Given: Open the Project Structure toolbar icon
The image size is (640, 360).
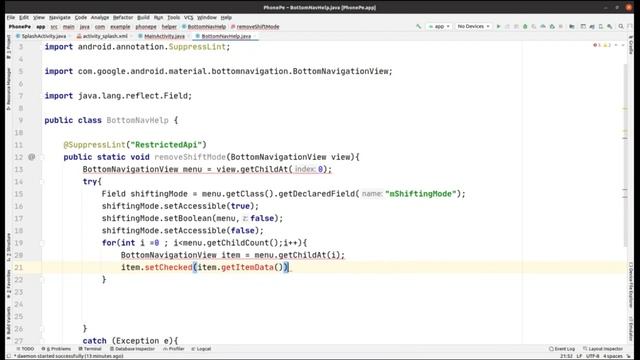Looking at the screenshot, I should pos(572,27).
